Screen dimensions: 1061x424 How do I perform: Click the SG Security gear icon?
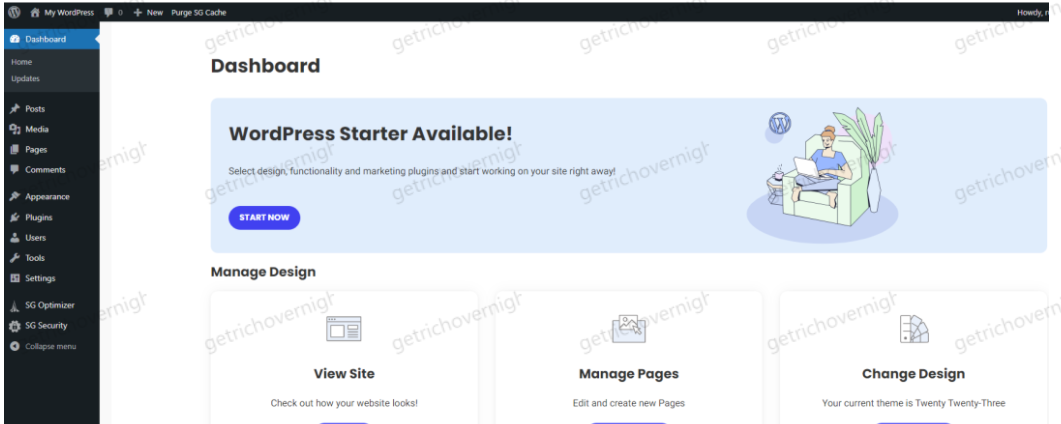[15, 326]
